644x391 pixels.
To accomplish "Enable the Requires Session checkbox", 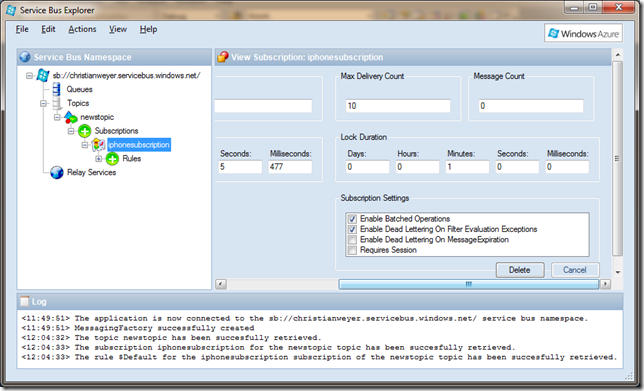I will click(x=352, y=250).
